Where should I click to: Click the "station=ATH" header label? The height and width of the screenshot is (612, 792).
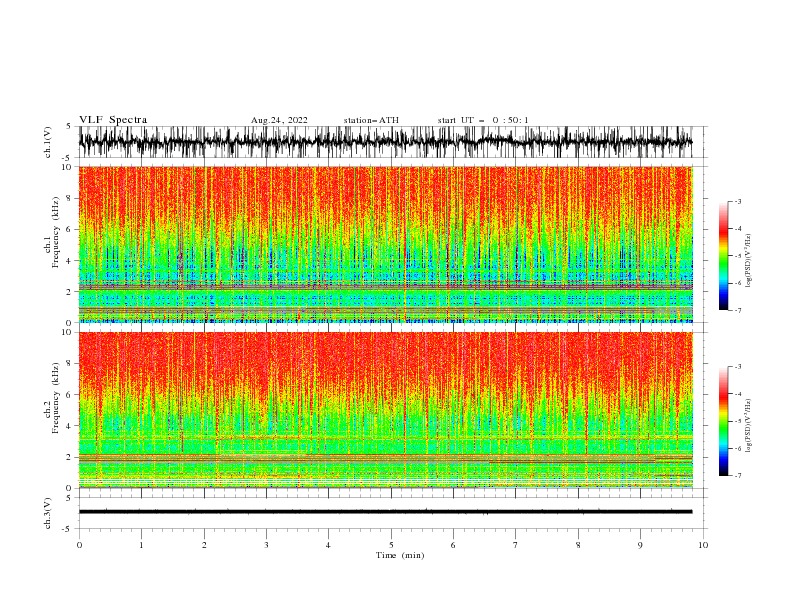point(371,120)
